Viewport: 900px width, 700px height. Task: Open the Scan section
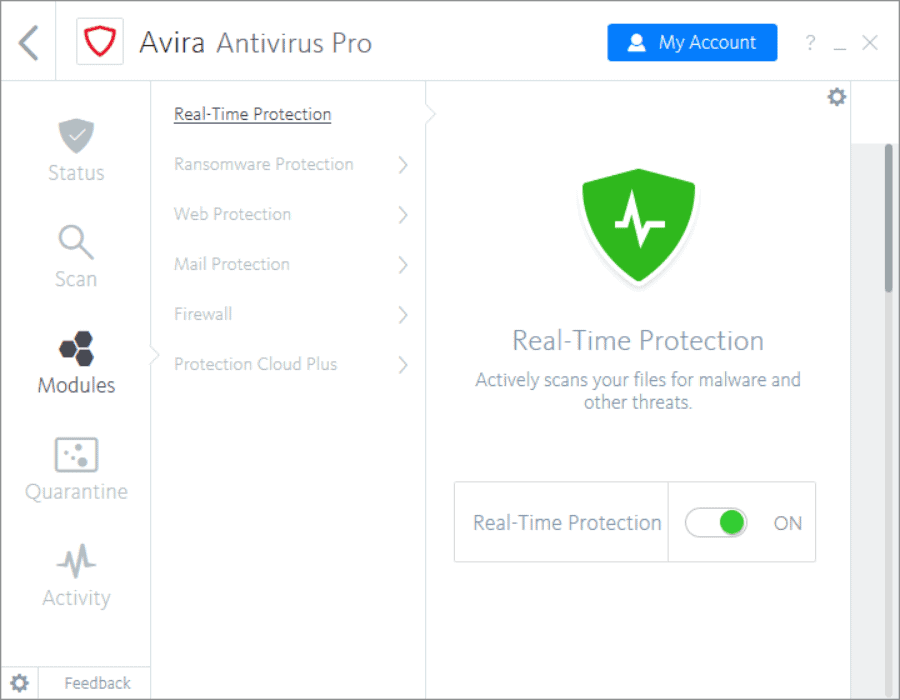(76, 256)
